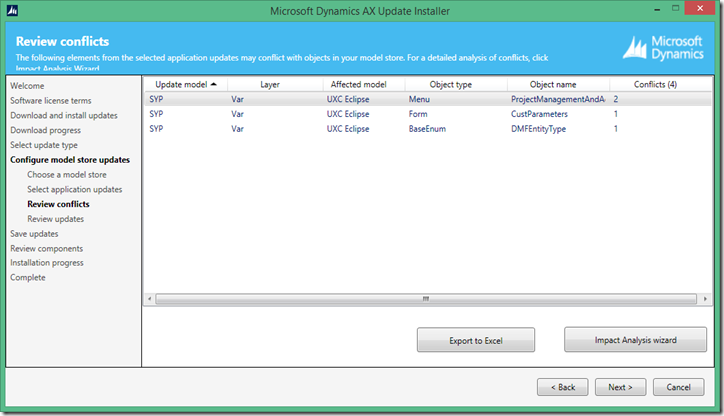Select Save updates step
724x416 pixels.
(34, 234)
